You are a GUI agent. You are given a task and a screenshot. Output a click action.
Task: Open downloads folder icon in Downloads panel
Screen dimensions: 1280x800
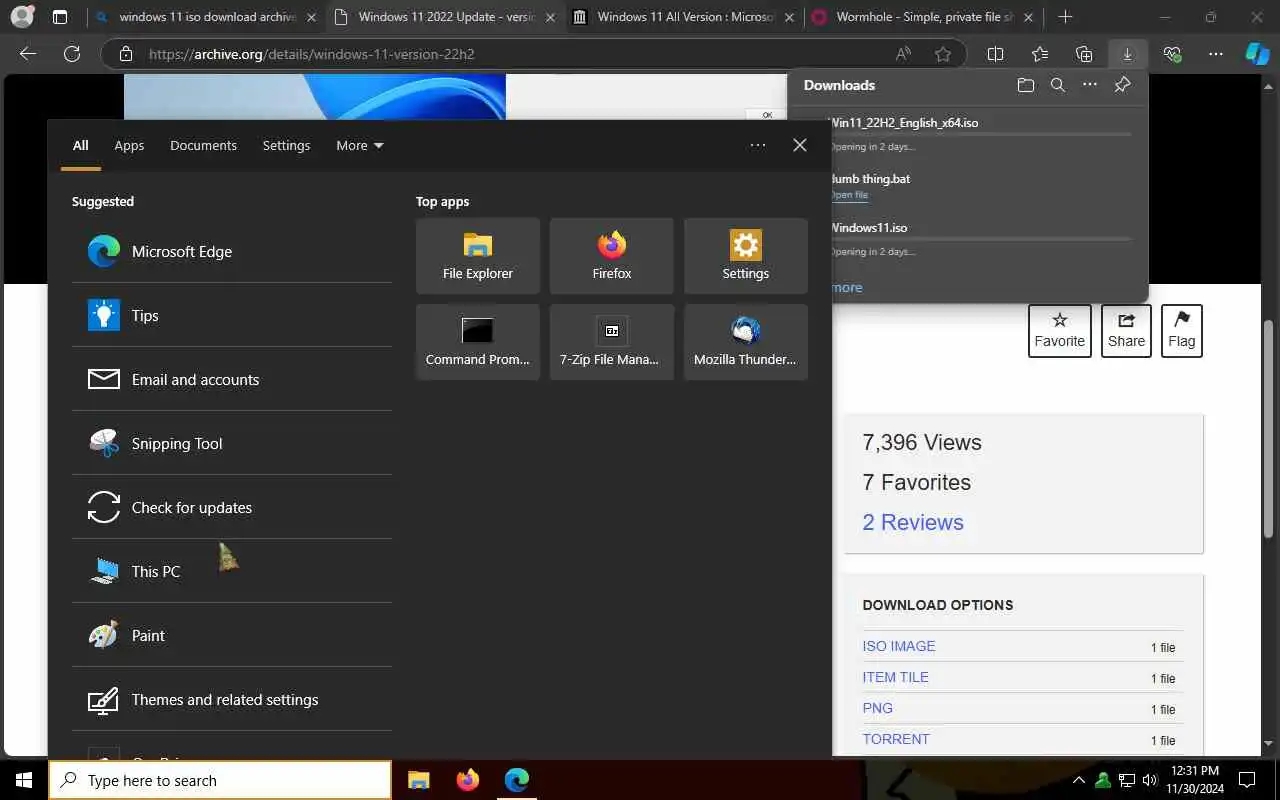pos(1025,85)
